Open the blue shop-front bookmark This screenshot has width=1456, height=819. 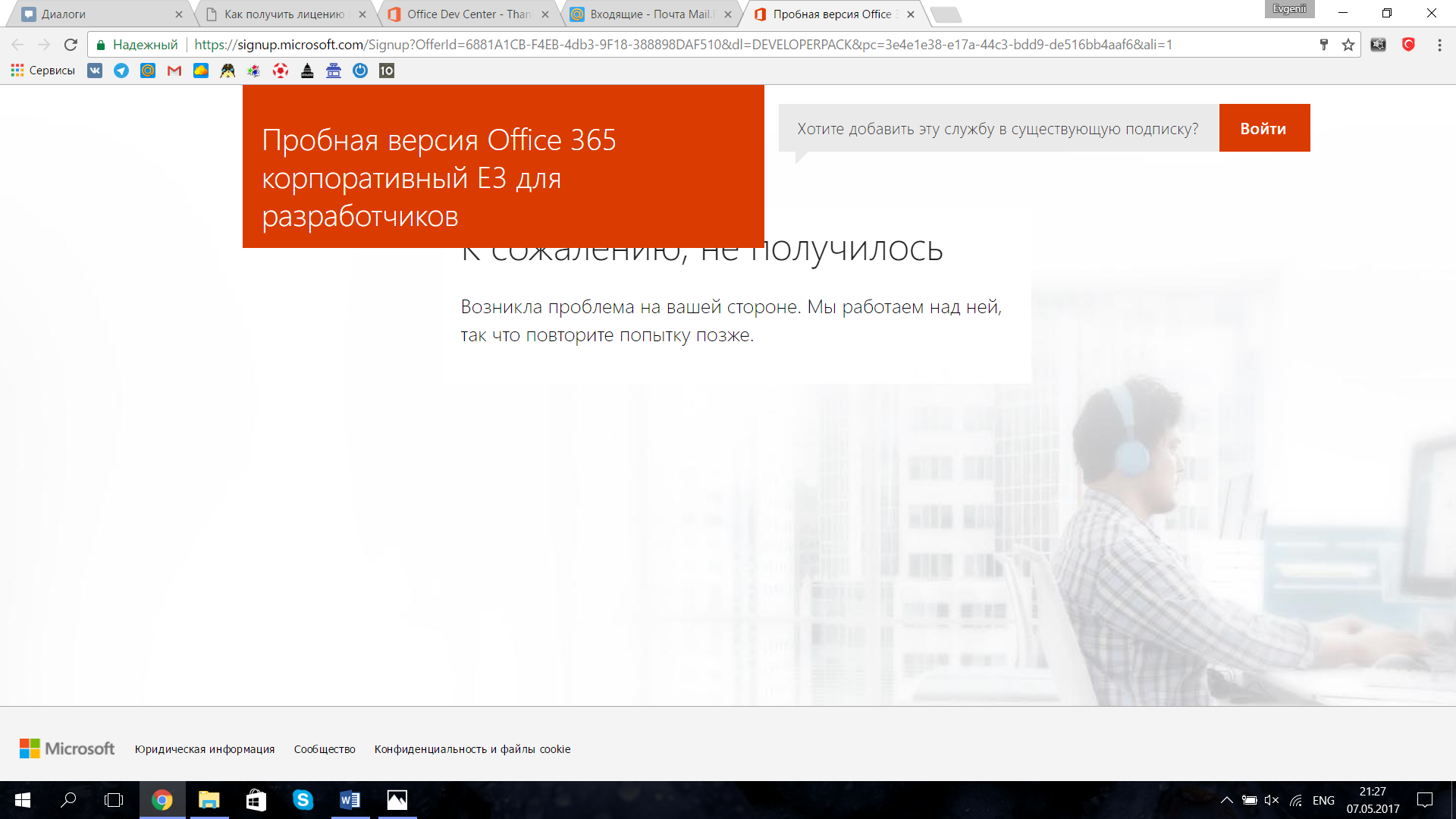coord(334,71)
